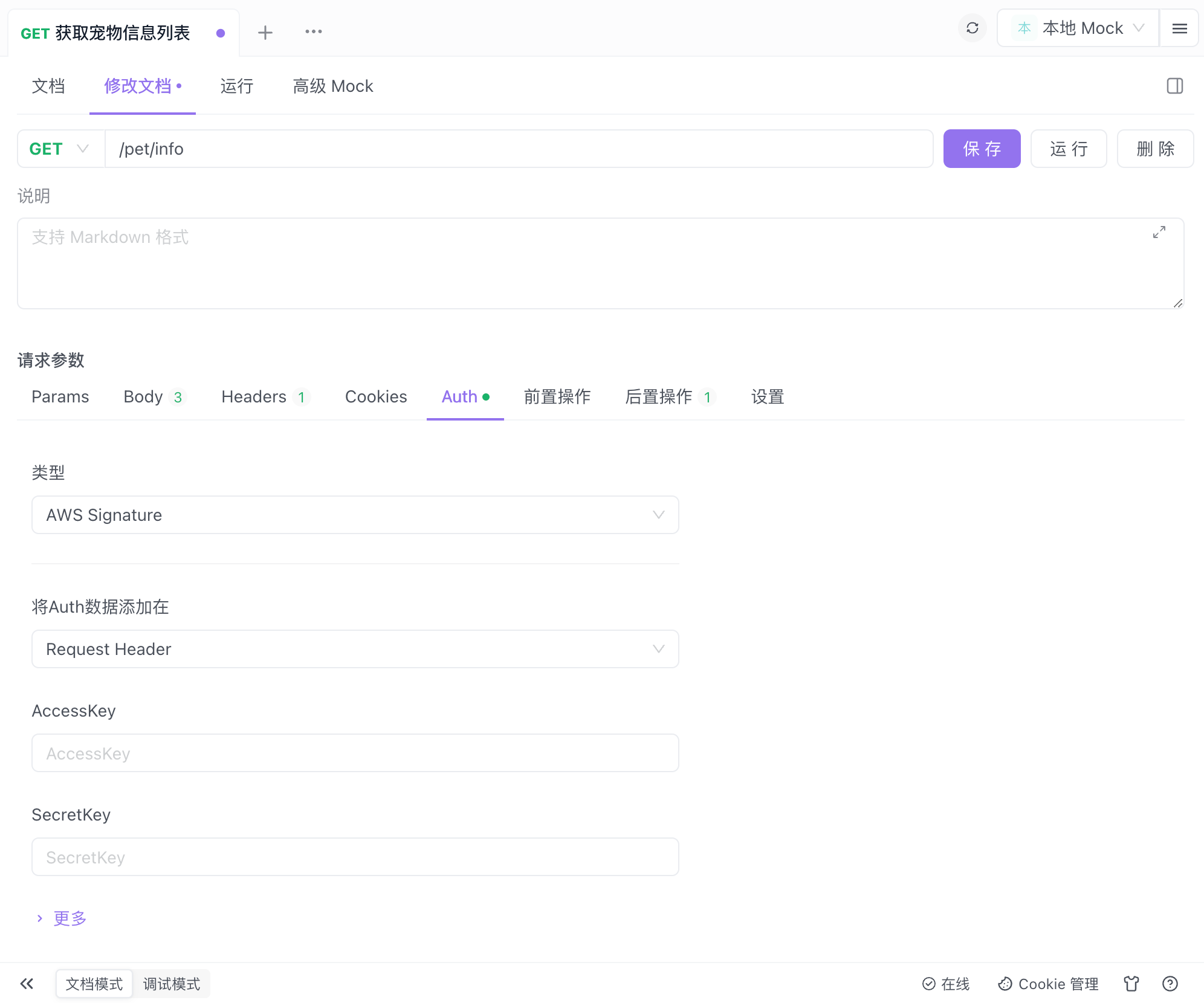Switch to the Headers tab
This screenshot has height=1003, width=1204.
[264, 397]
